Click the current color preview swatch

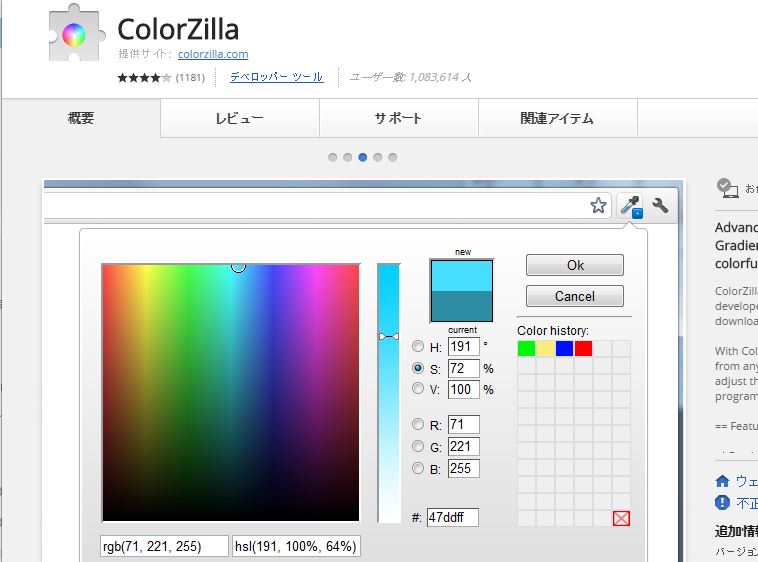(x=462, y=306)
